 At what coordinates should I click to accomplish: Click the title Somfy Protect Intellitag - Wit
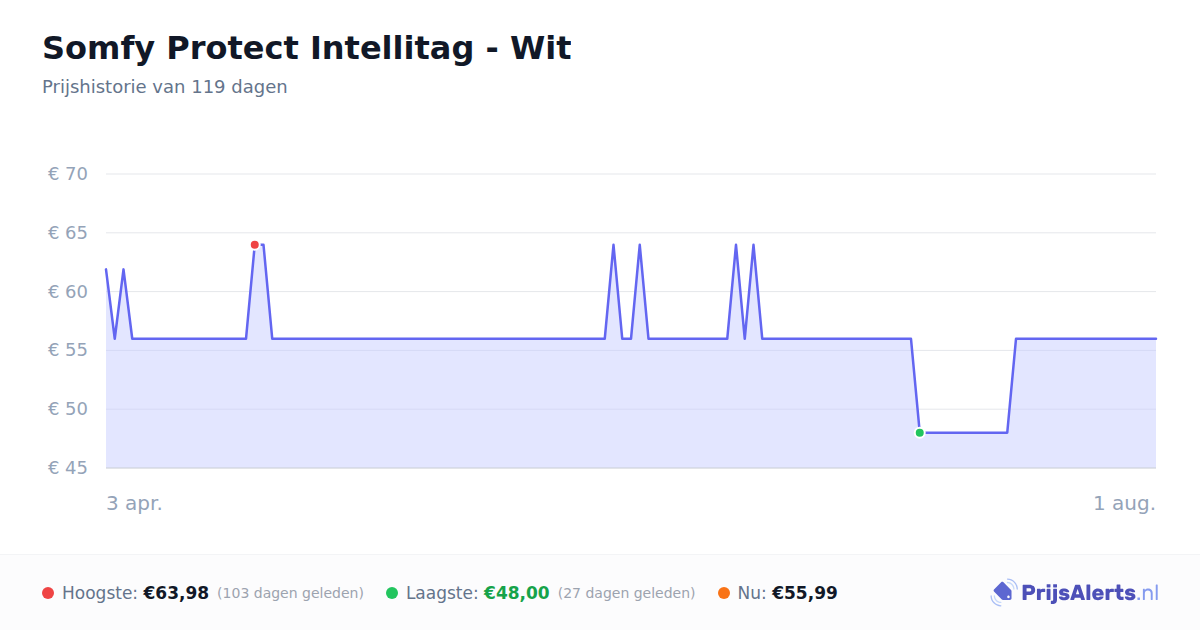307,48
